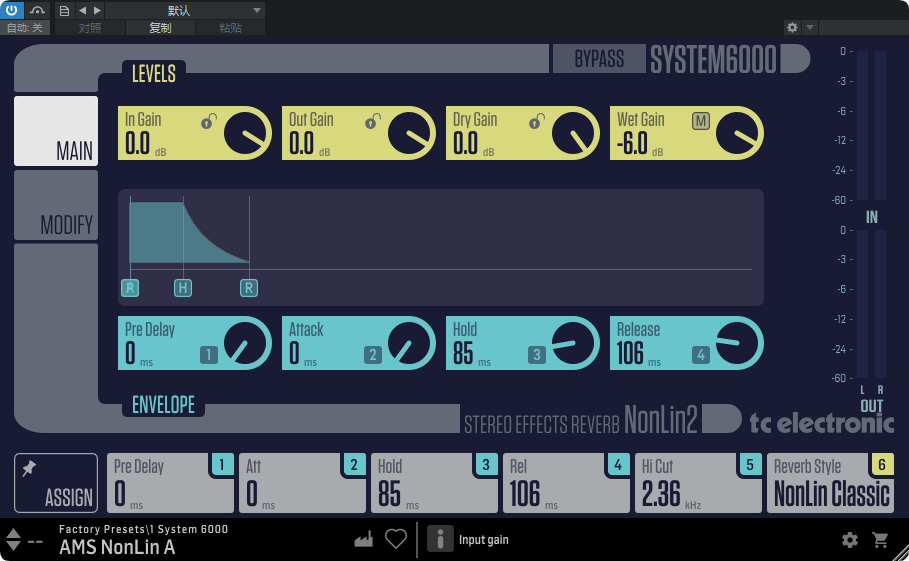Click the Attack knob
The width and height of the screenshot is (909, 561).
(x=409, y=343)
